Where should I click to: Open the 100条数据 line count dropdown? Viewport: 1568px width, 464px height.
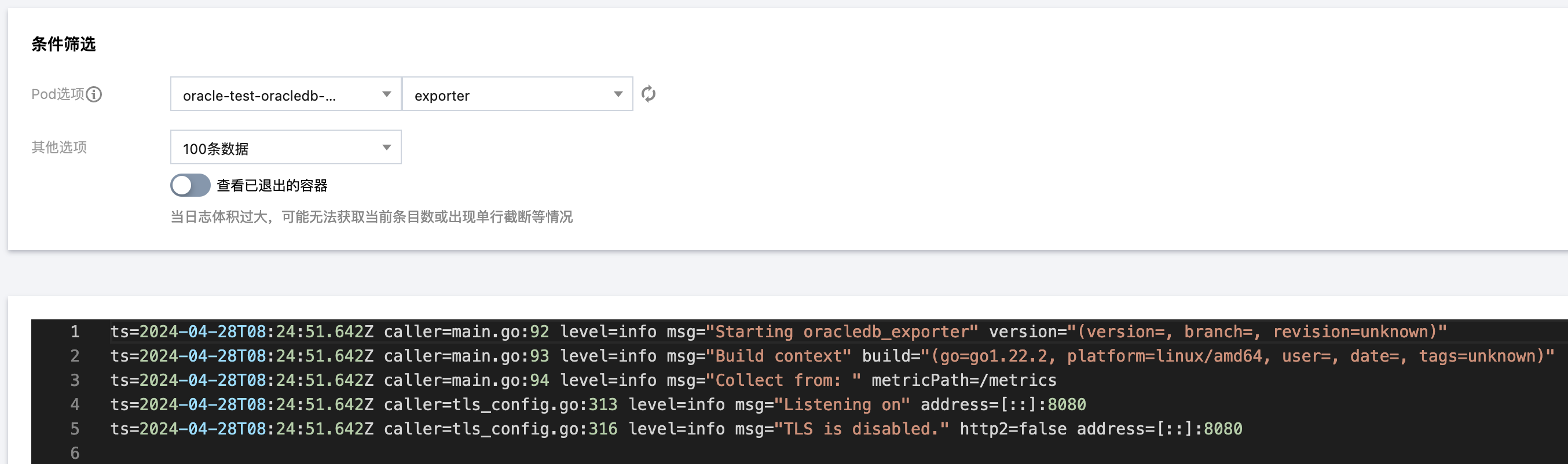(285, 147)
